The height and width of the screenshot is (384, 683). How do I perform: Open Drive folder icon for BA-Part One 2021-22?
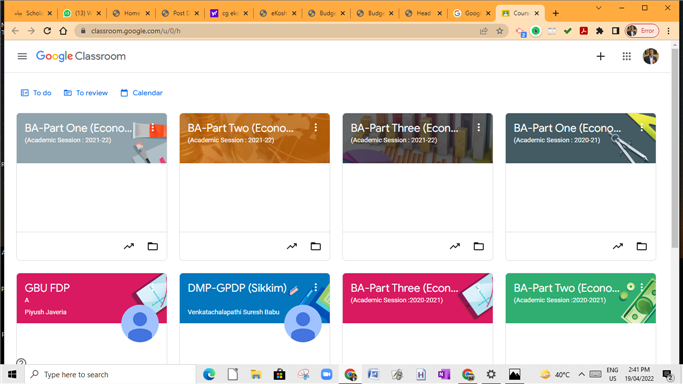pos(152,246)
